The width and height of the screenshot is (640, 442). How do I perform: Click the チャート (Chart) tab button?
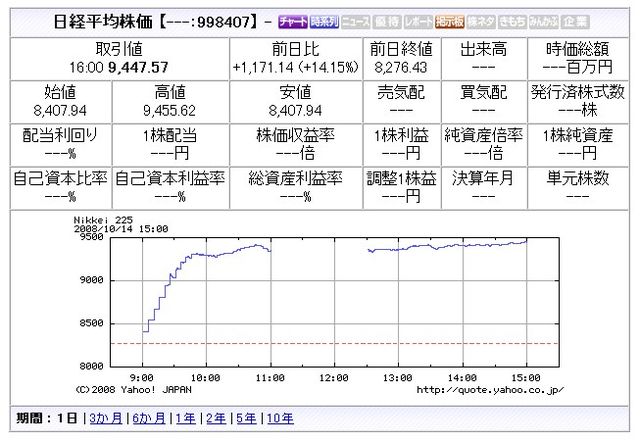tap(292, 21)
